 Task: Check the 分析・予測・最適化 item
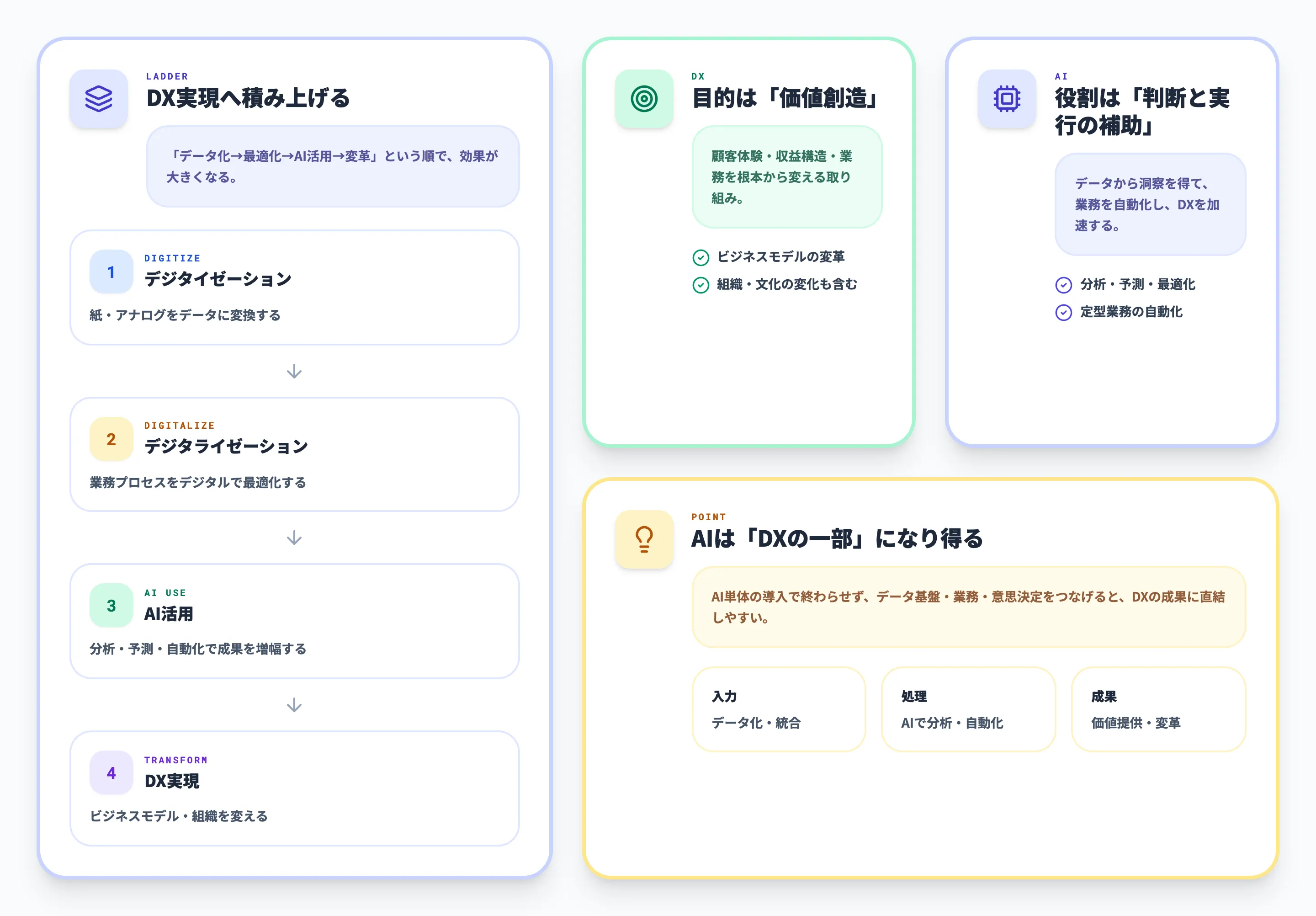tap(1063, 284)
